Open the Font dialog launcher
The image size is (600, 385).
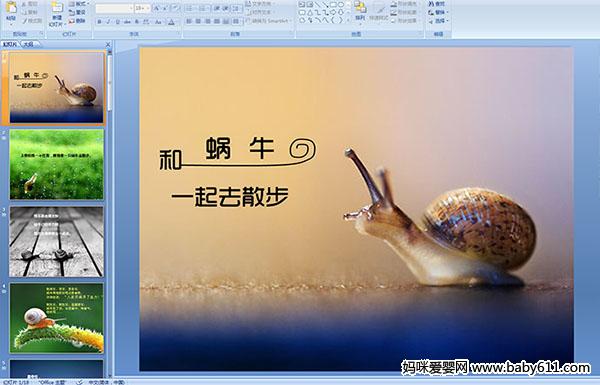coord(179,34)
